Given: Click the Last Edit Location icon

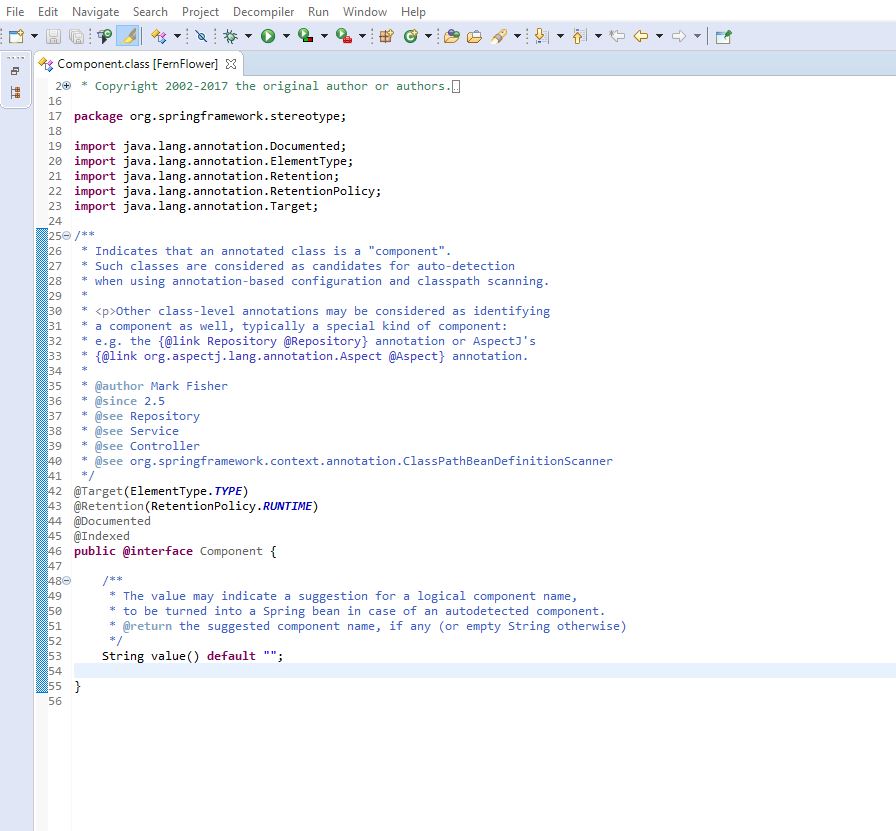Looking at the screenshot, I should coord(617,37).
